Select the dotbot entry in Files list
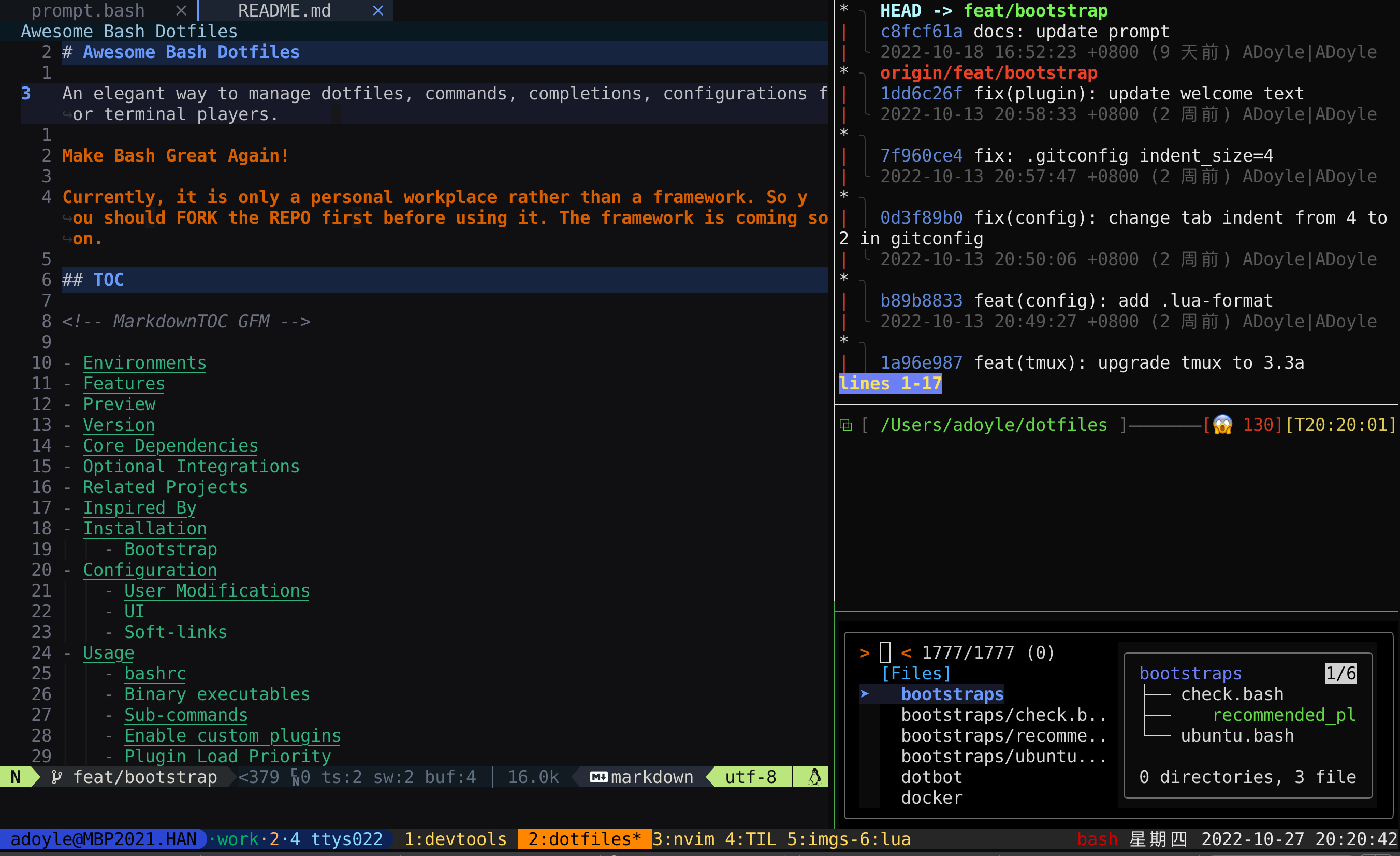The image size is (1400, 856). 931,777
